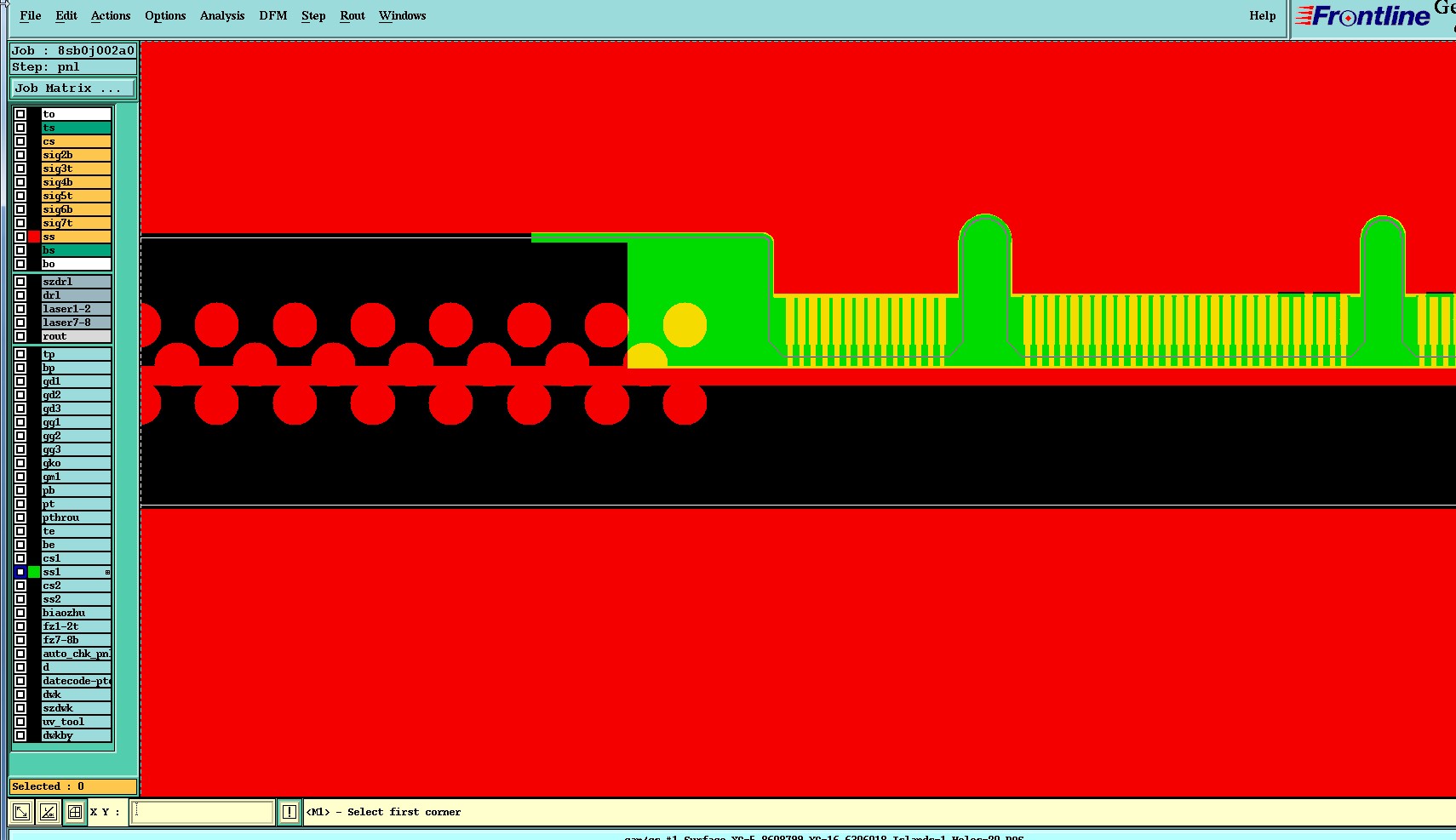Toggle checkbox for layer 'to'
Viewport: 1456px width, 840px height.
pos(20,114)
